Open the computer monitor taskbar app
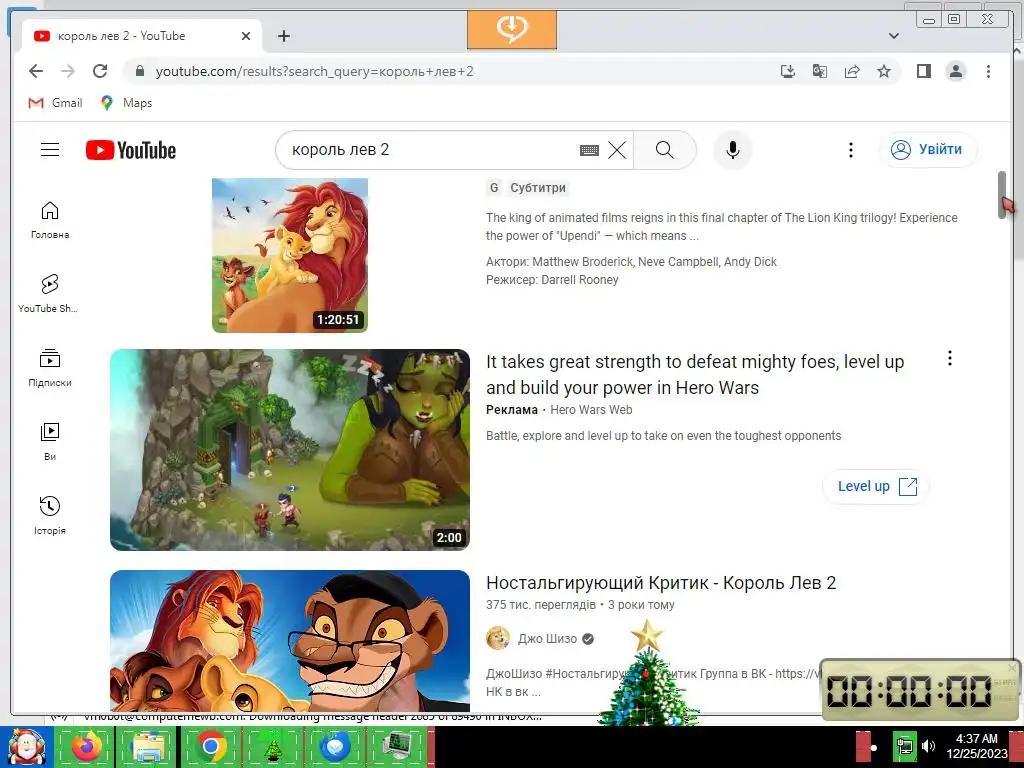 [397, 746]
